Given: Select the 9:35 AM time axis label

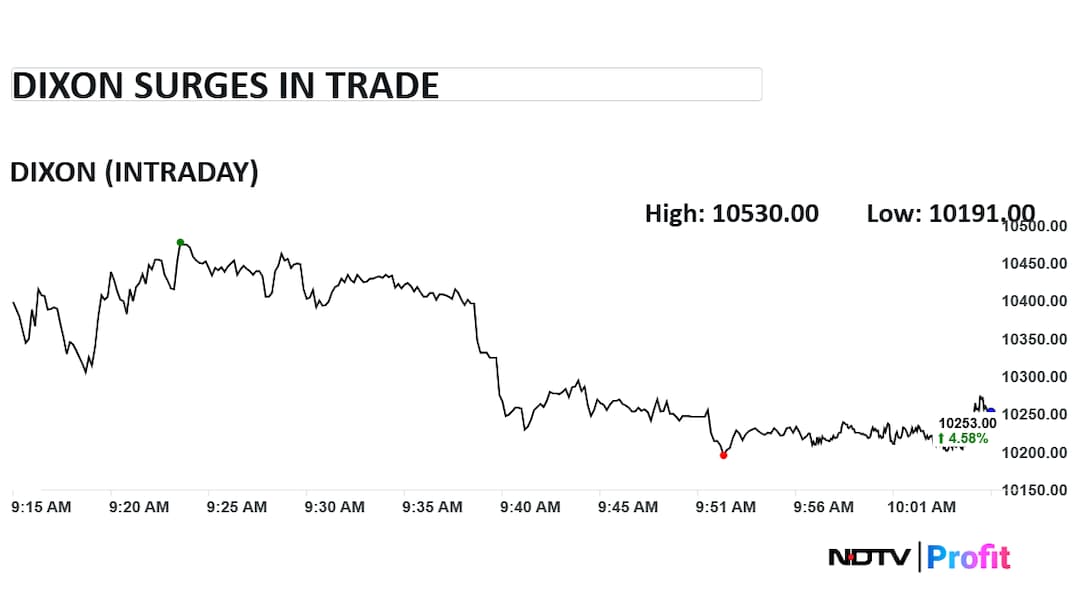Looking at the screenshot, I should point(433,507).
